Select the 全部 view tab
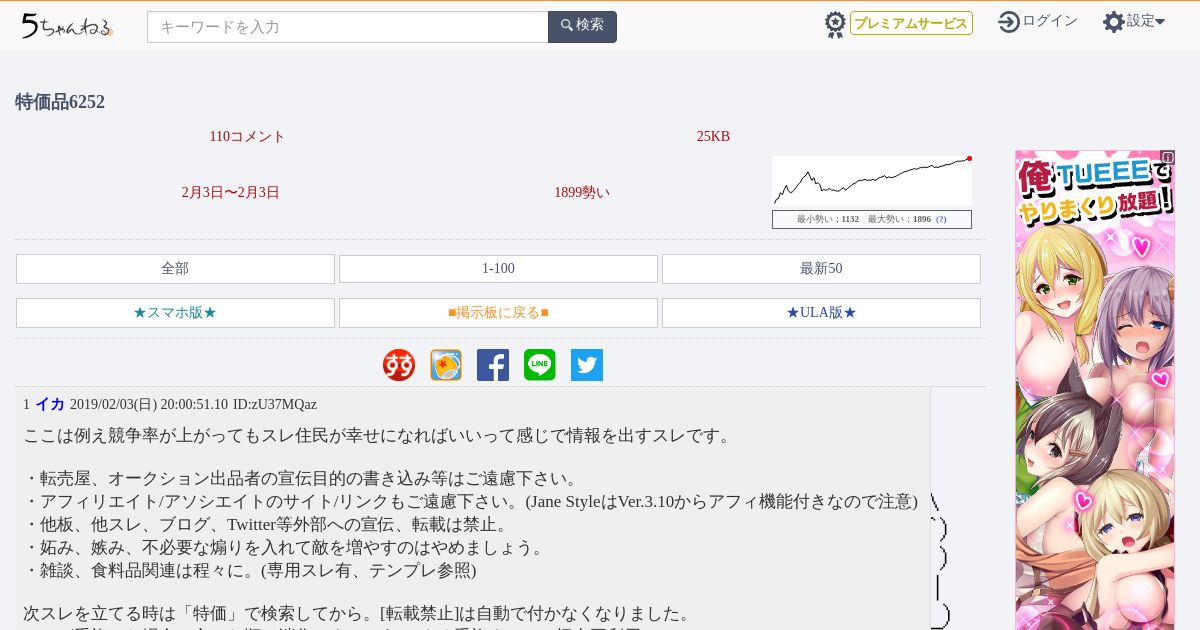 click(x=175, y=269)
